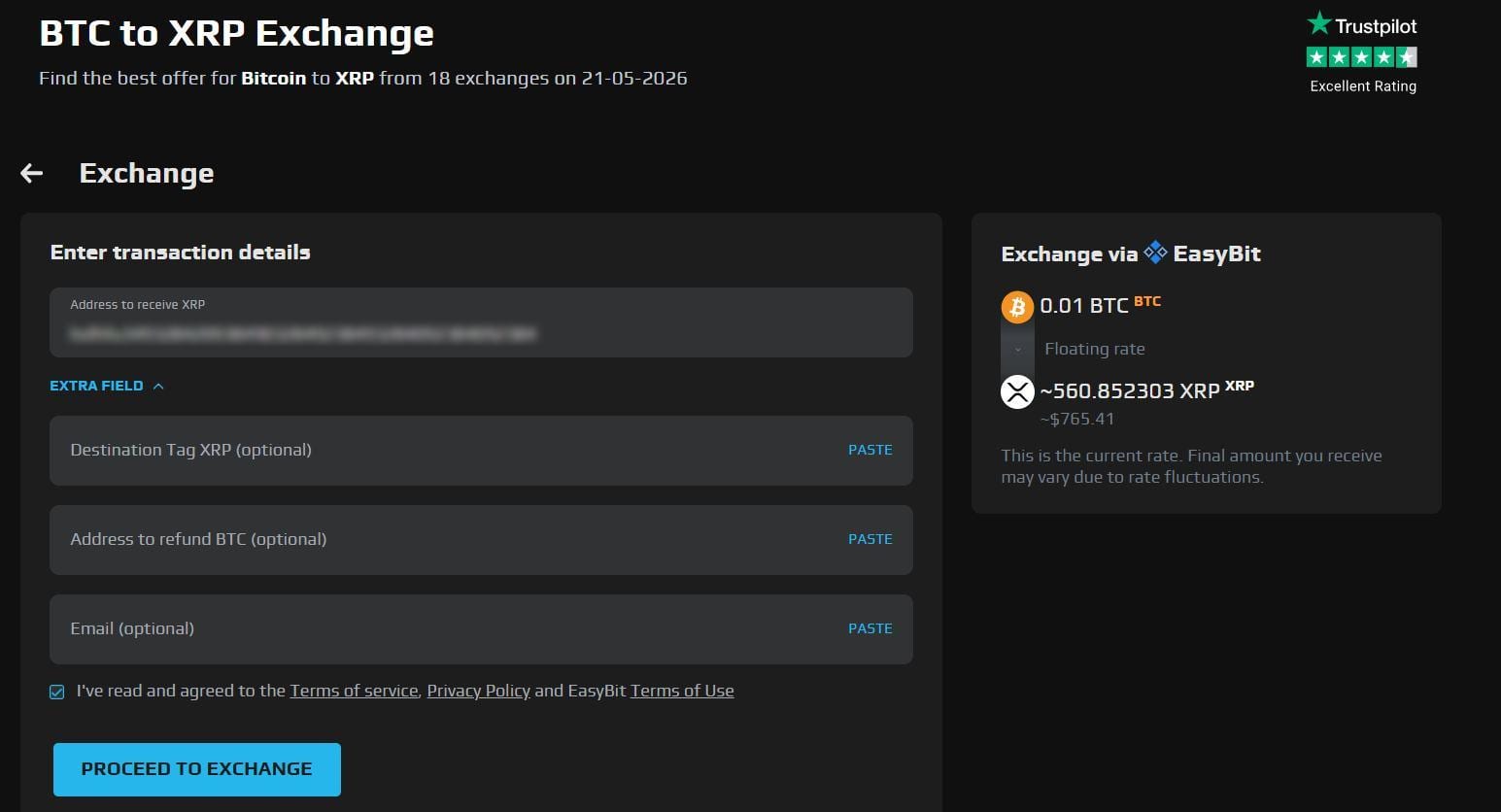Open the Privacy Policy link
Image resolution: width=1501 pixels, height=812 pixels.
point(478,691)
